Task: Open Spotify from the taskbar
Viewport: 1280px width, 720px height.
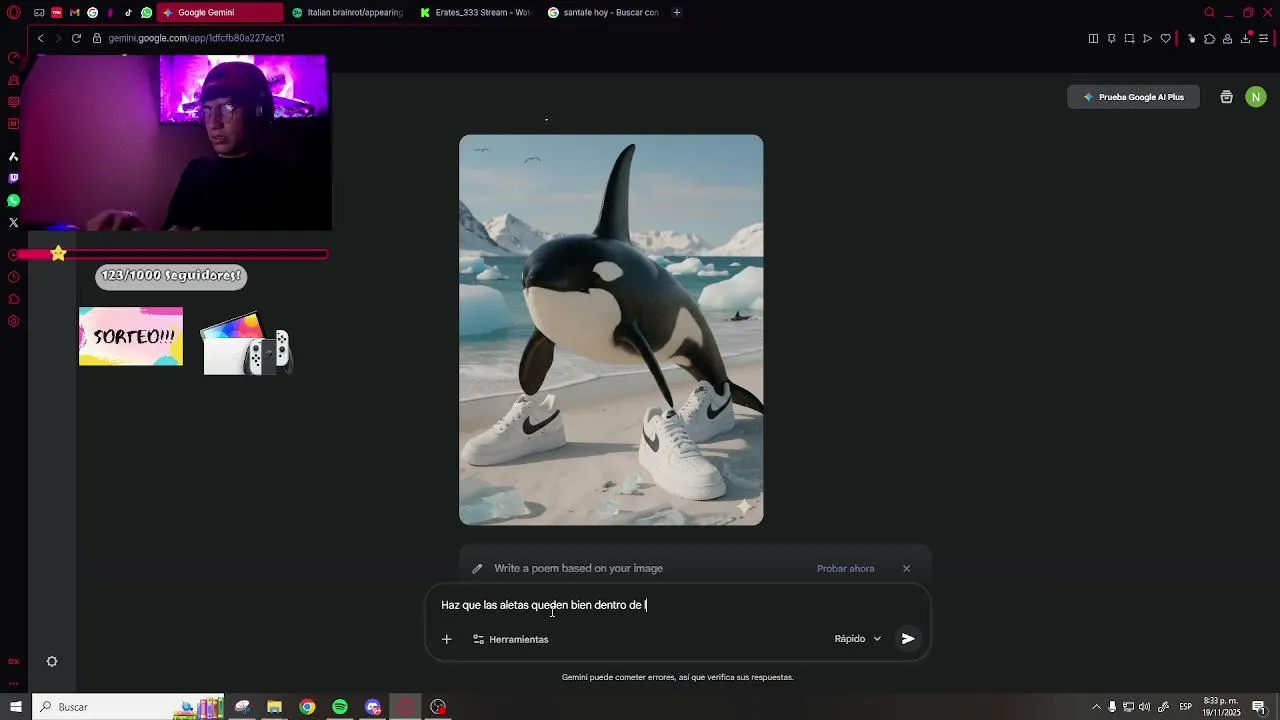Action: (340, 707)
